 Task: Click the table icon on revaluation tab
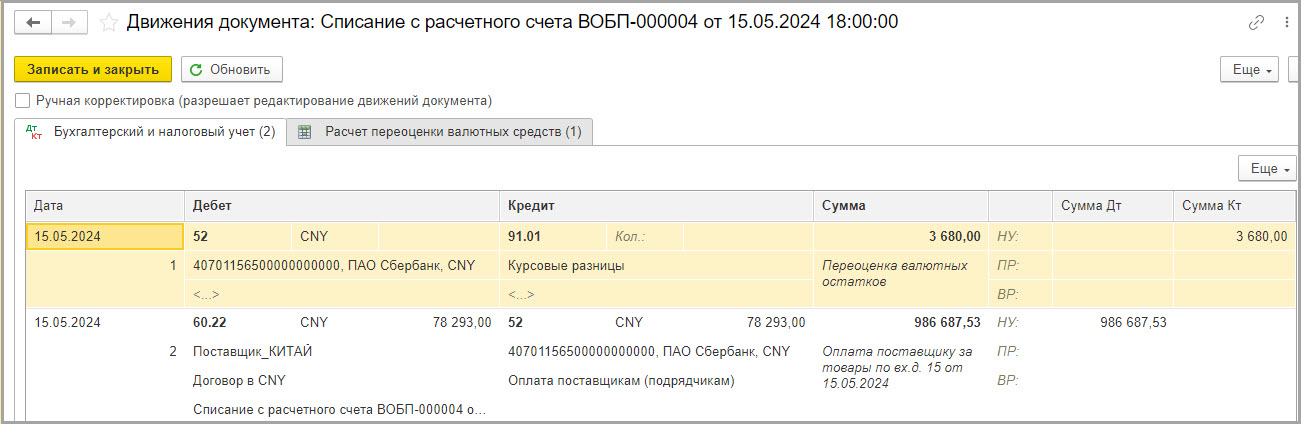coord(305,132)
